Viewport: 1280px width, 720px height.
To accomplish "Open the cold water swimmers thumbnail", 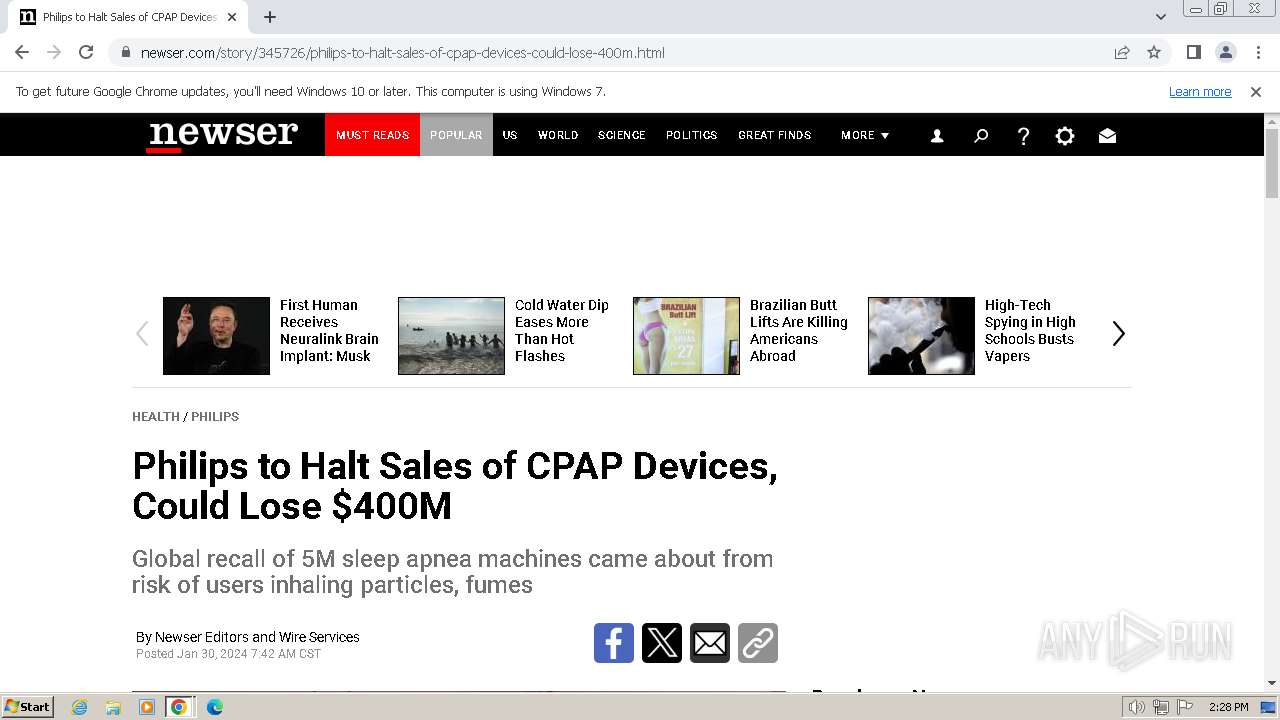I will click(x=451, y=336).
